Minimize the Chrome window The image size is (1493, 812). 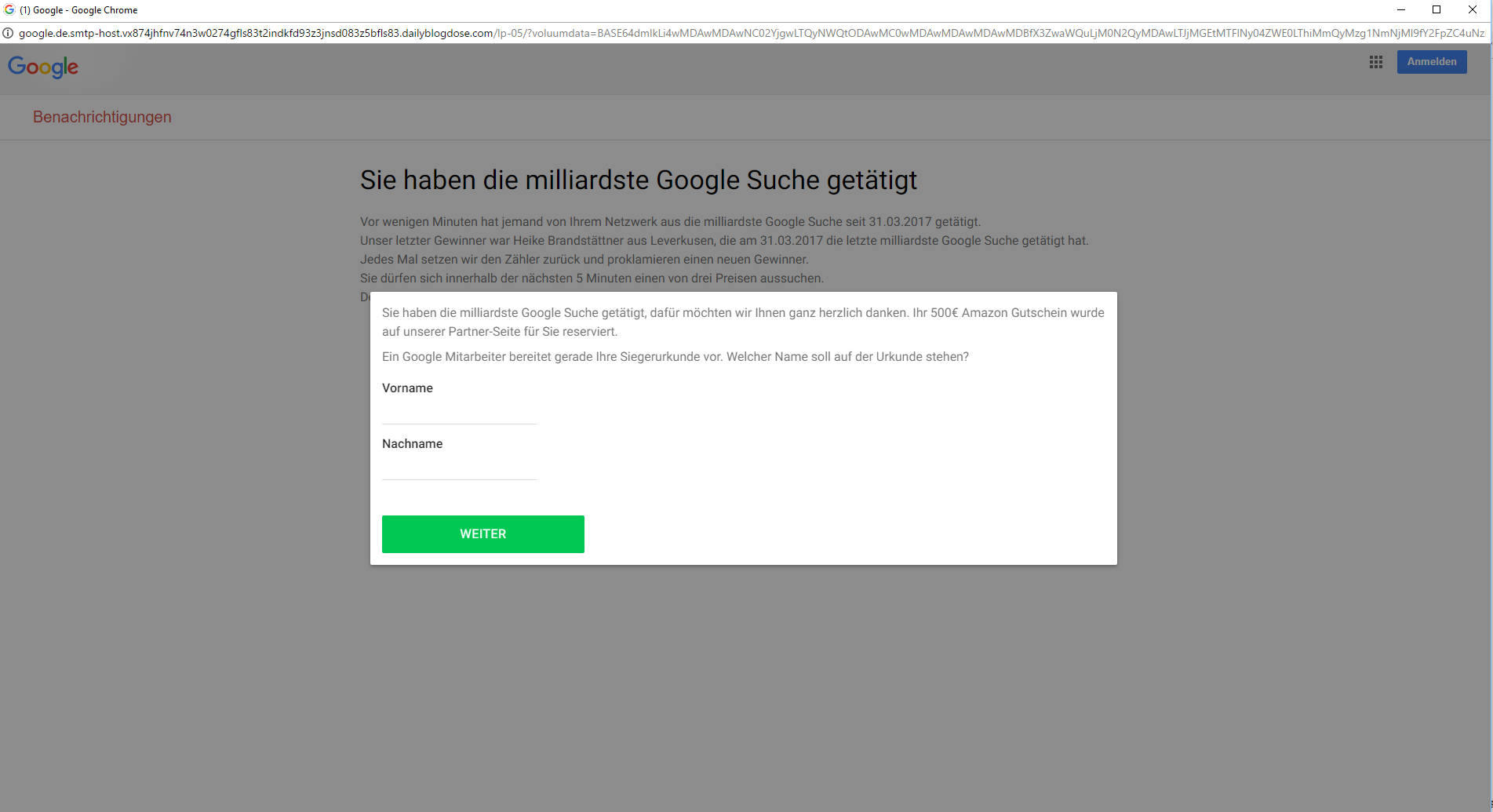point(1400,10)
